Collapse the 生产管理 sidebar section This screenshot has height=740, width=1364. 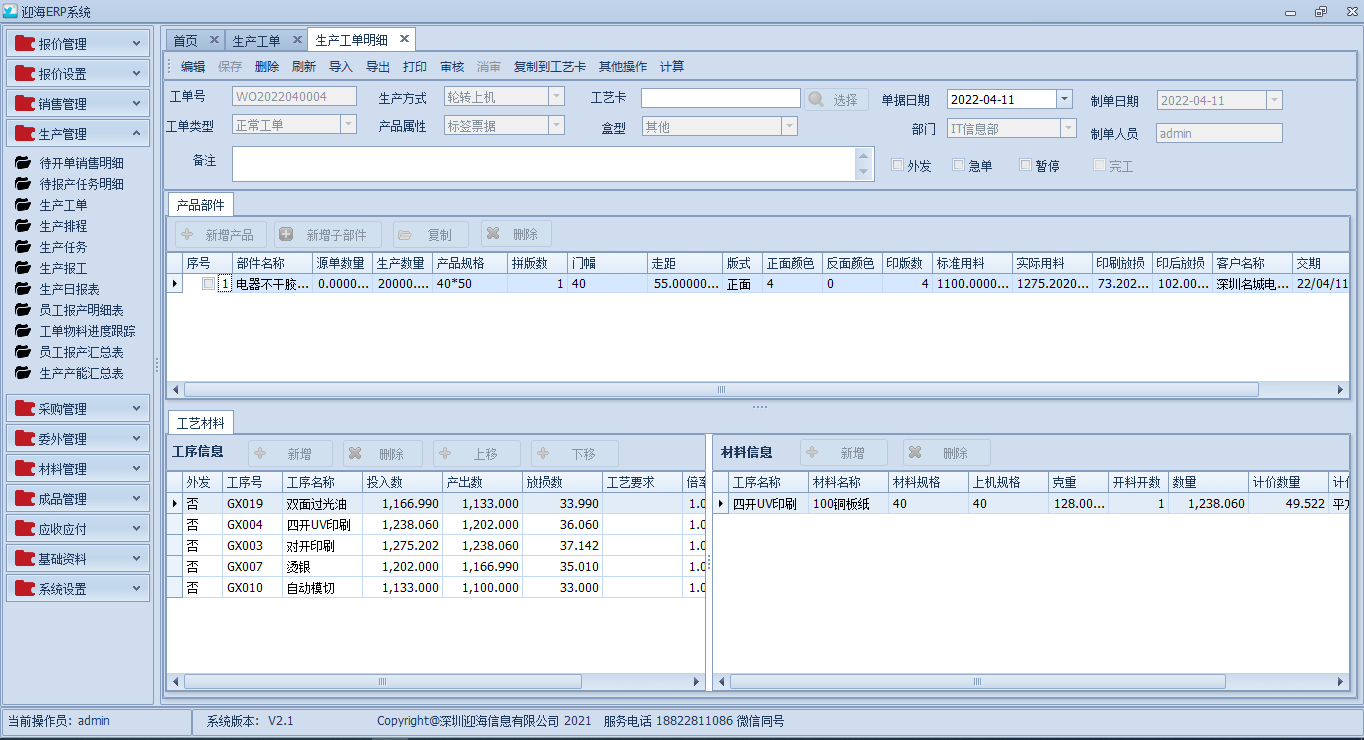[x=137, y=133]
